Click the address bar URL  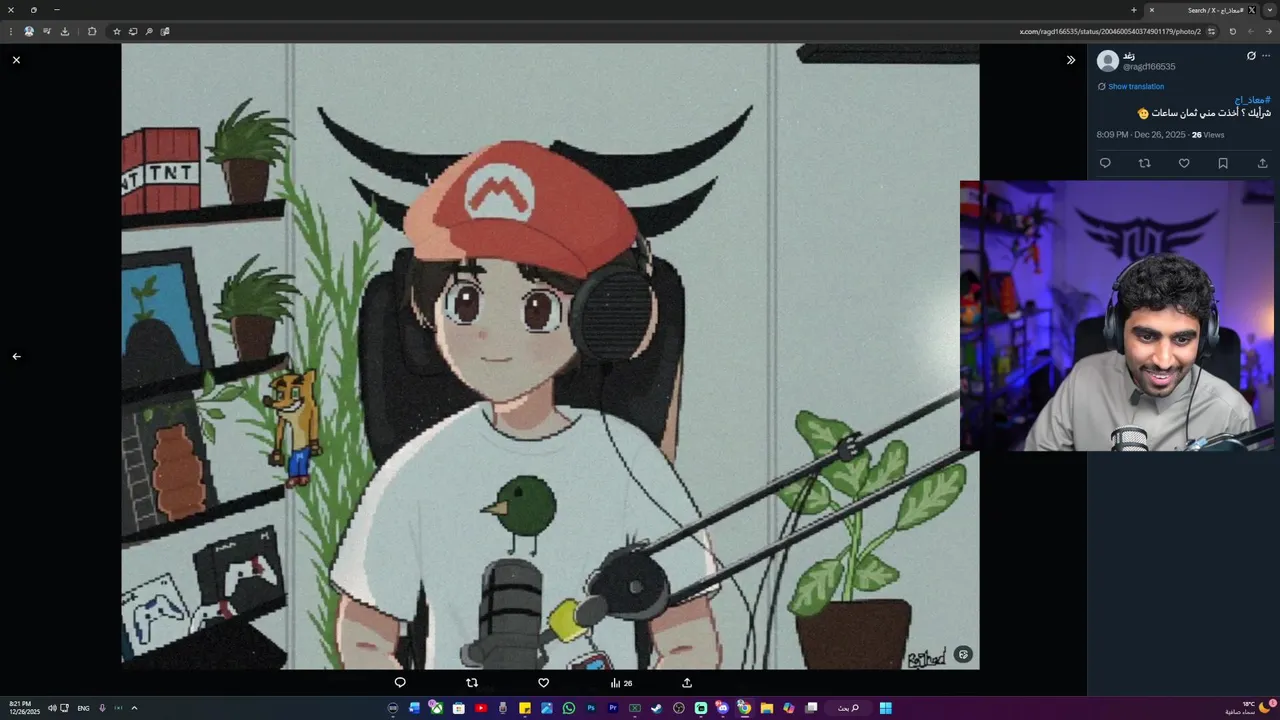[x=1110, y=32]
